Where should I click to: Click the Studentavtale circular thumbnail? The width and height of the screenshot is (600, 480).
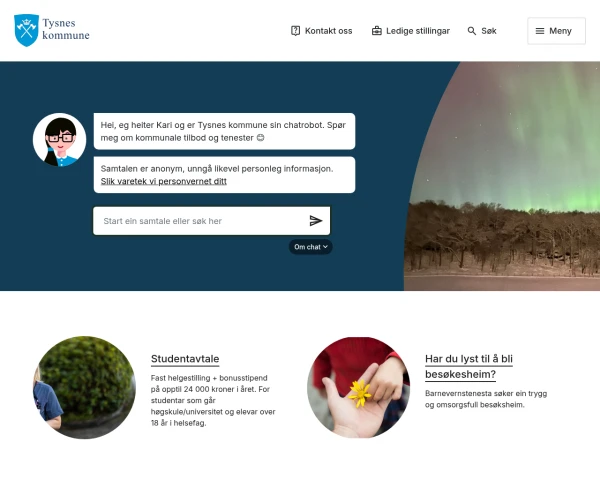point(84,387)
